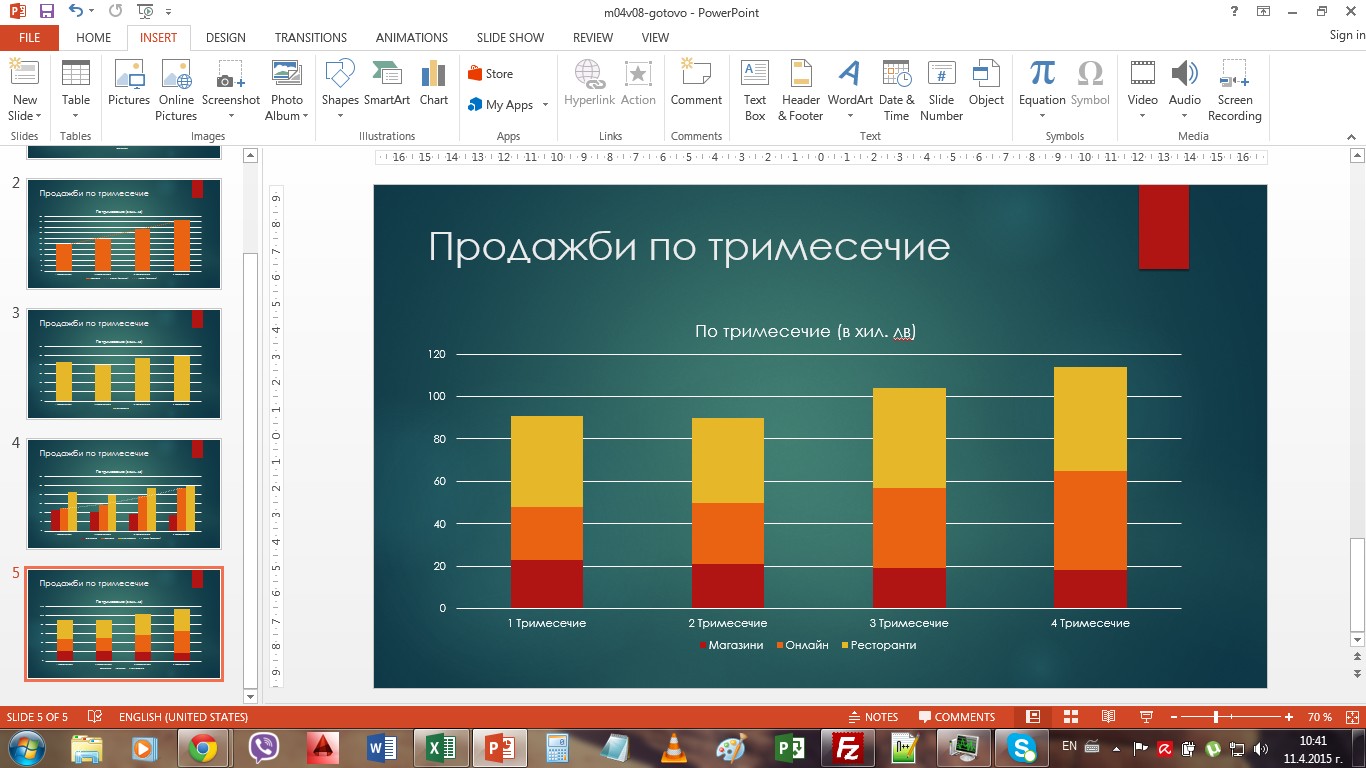
Task: Open the FILE tab
Action: click(29, 38)
